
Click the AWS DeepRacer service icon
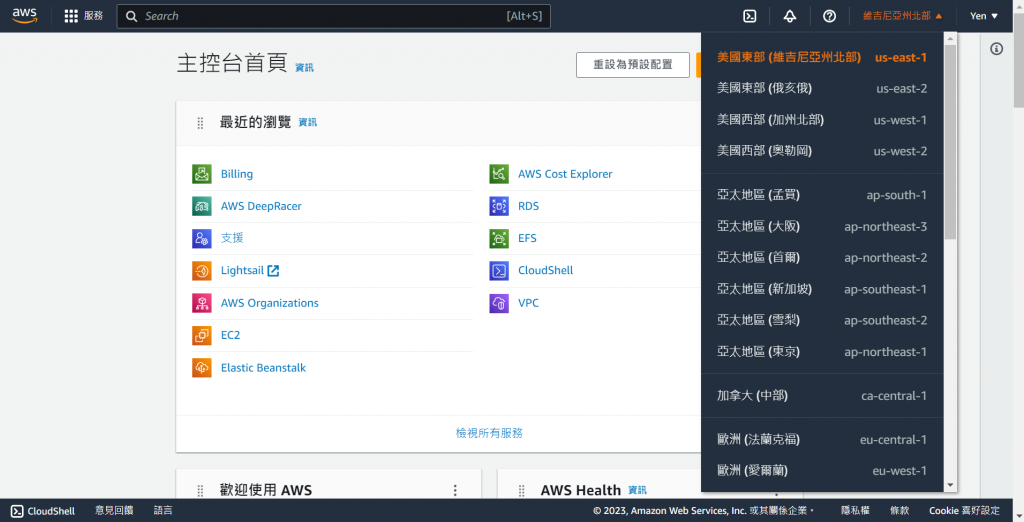(x=202, y=206)
